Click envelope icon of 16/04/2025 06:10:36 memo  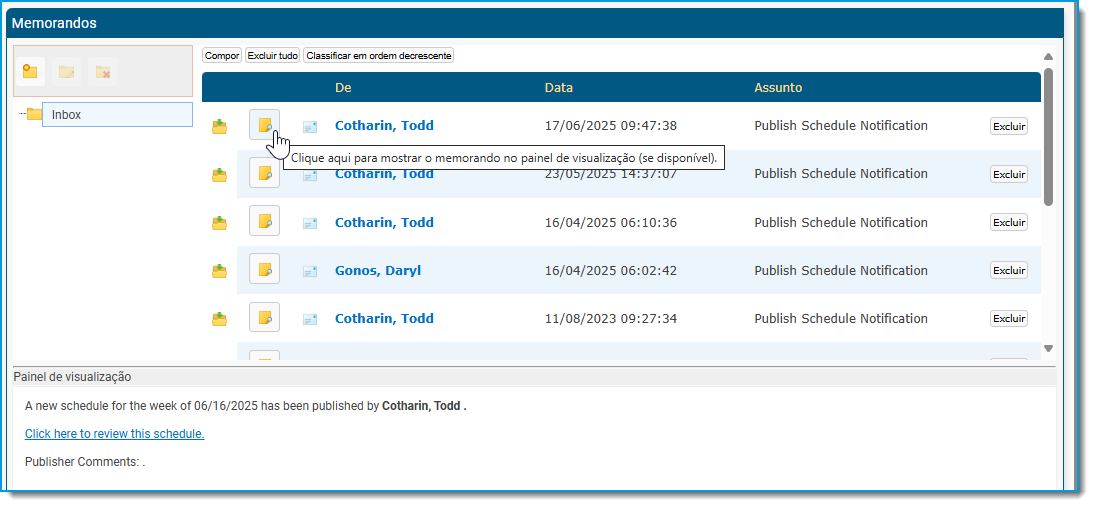click(x=310, y=224)
